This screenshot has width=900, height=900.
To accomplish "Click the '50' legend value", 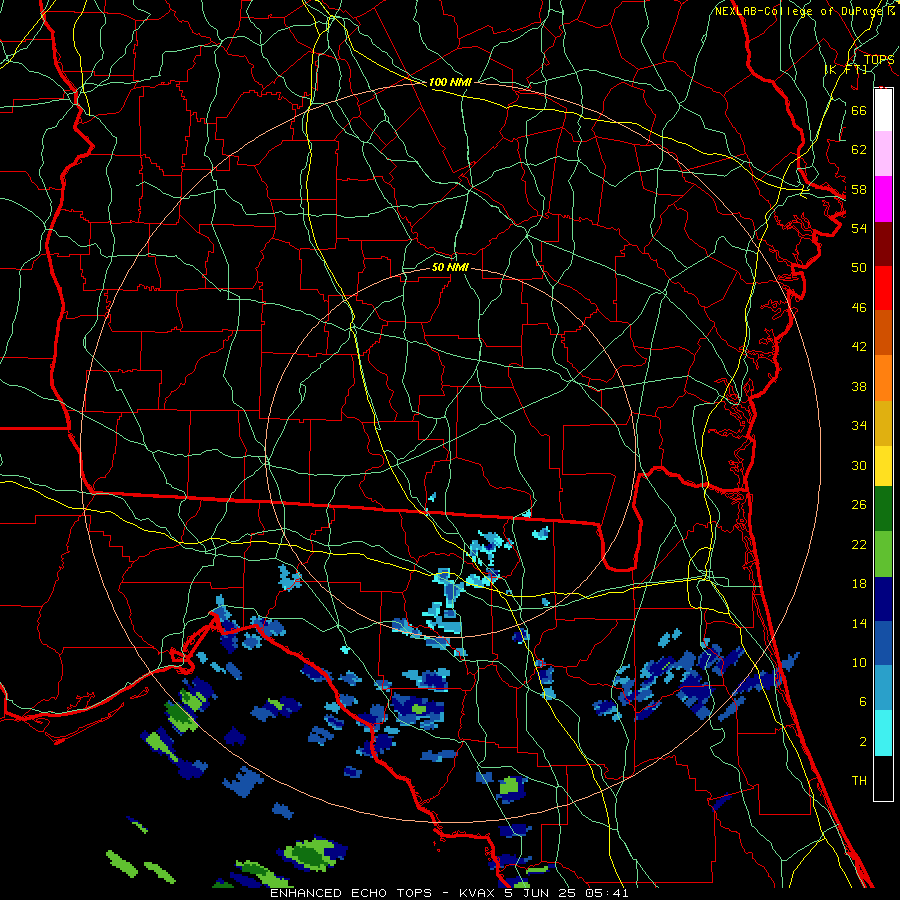I will coord(859,268).
